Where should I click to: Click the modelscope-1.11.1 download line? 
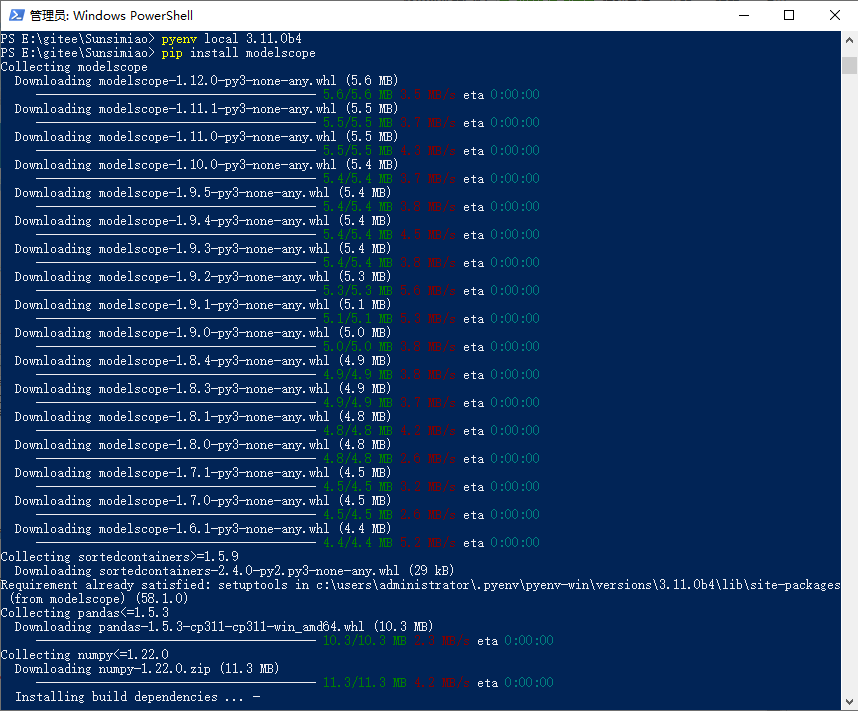(x=206, y=109)
